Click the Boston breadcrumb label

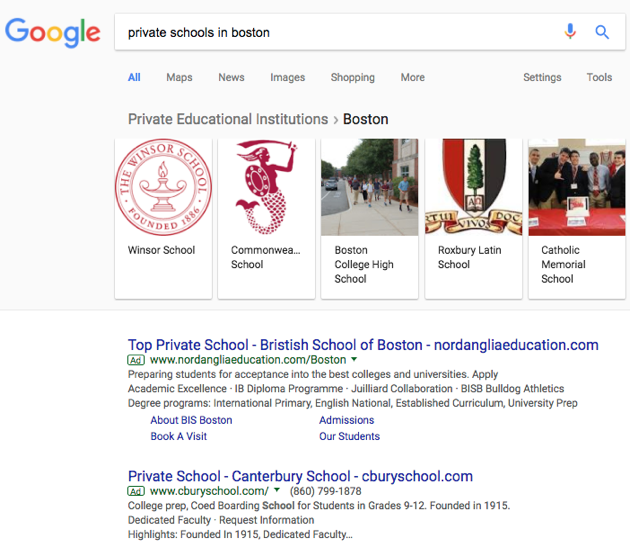point(366,119)
